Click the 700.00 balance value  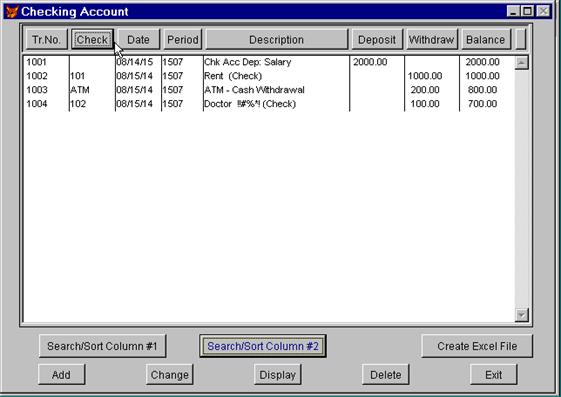483,104
